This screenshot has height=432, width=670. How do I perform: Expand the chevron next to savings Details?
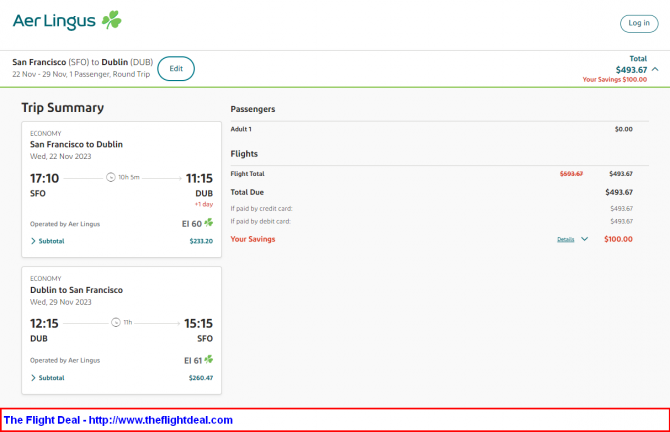[x=585, y=239]
